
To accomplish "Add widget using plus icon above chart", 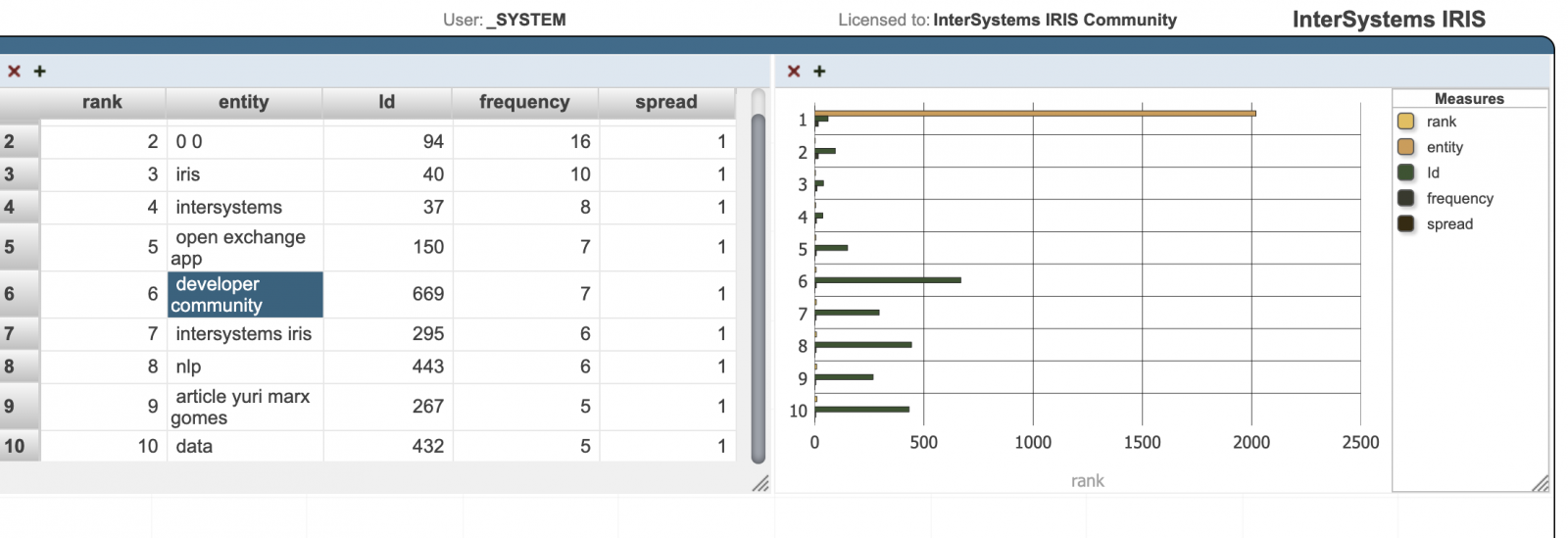I will (x=819, y=71).
